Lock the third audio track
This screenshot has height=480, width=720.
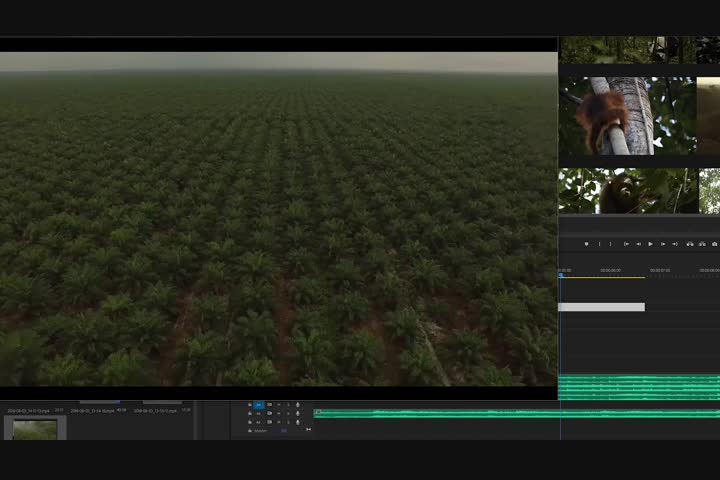(250, 422)
